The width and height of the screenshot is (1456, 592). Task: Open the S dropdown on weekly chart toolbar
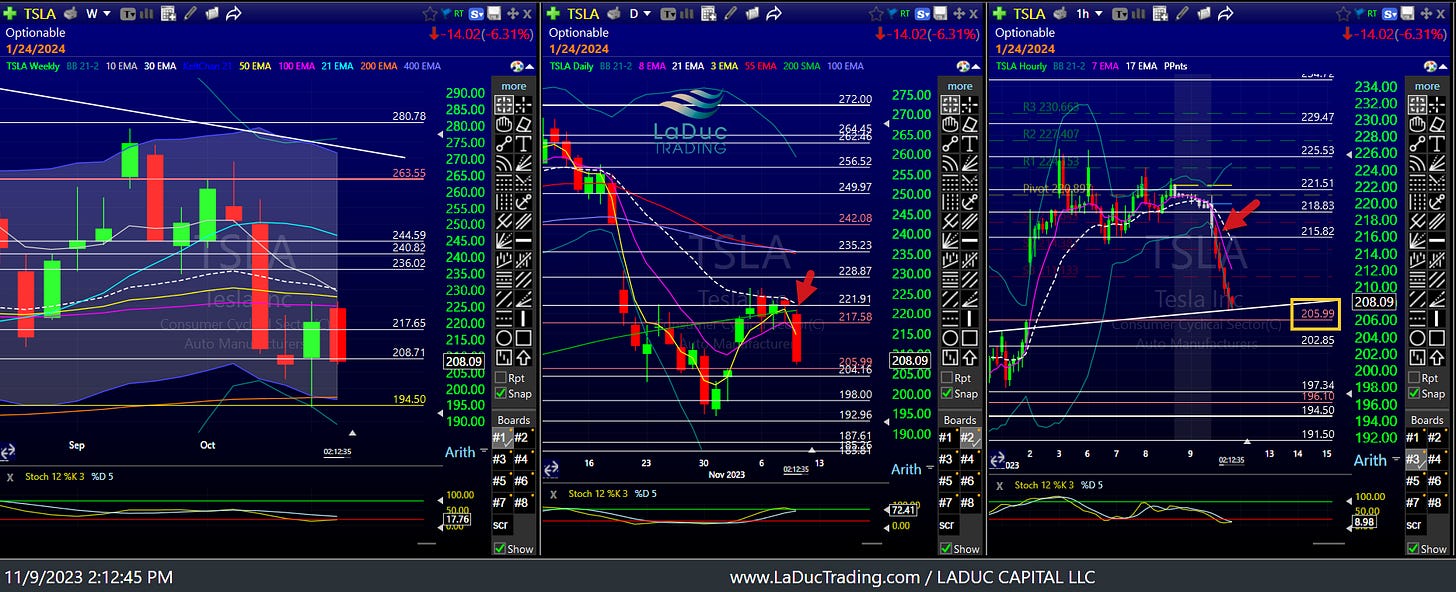pos(476,14)
